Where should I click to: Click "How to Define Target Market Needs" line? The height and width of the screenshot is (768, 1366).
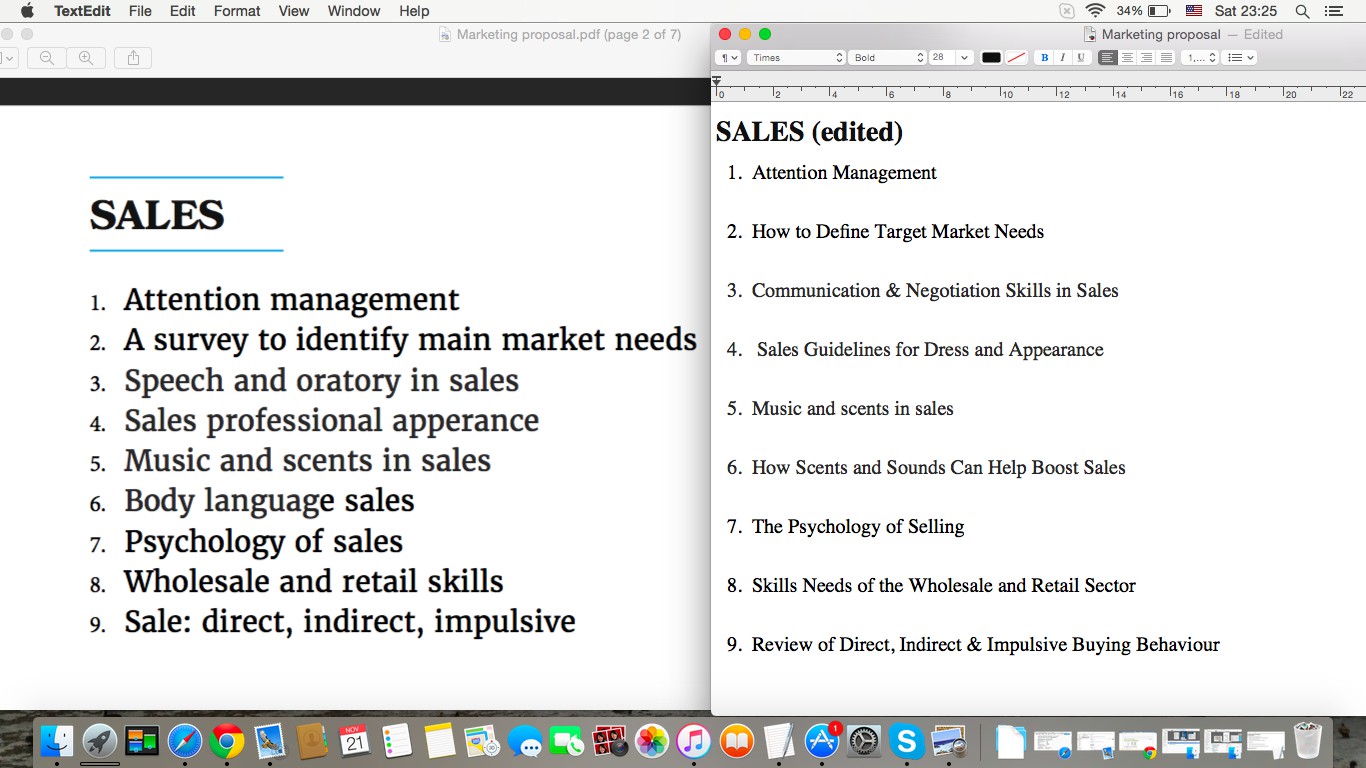click(x=898, y=232)
